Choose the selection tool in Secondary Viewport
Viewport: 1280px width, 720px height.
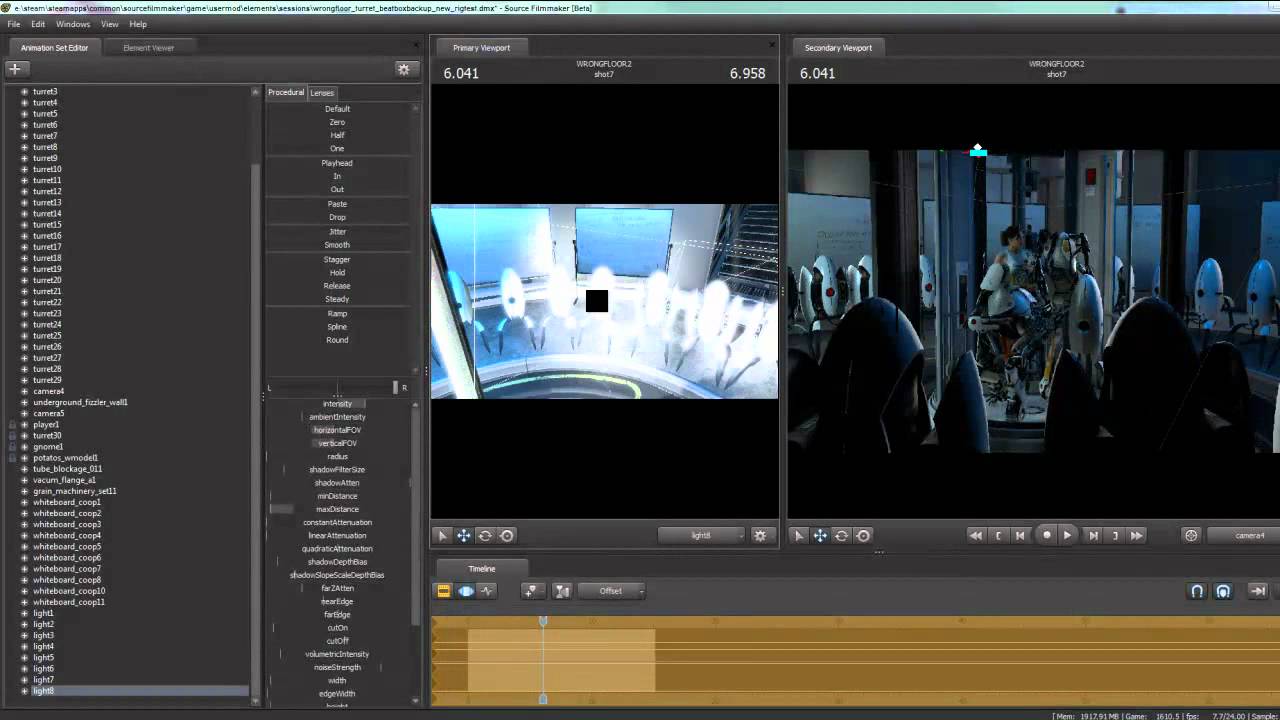tap(798, 536)
